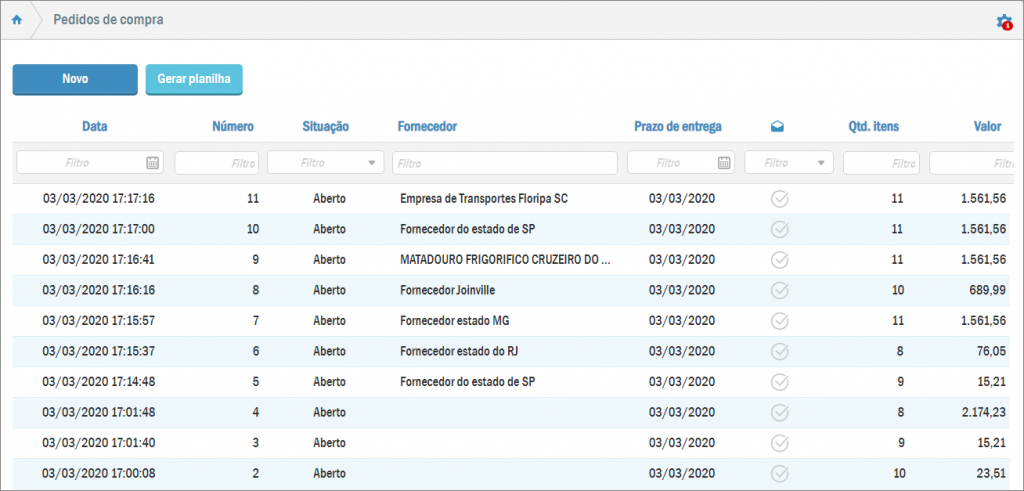This screenshot has width=1024, height=491.
Task: Sort by the envelope email column header
Action: click(778, 127)
